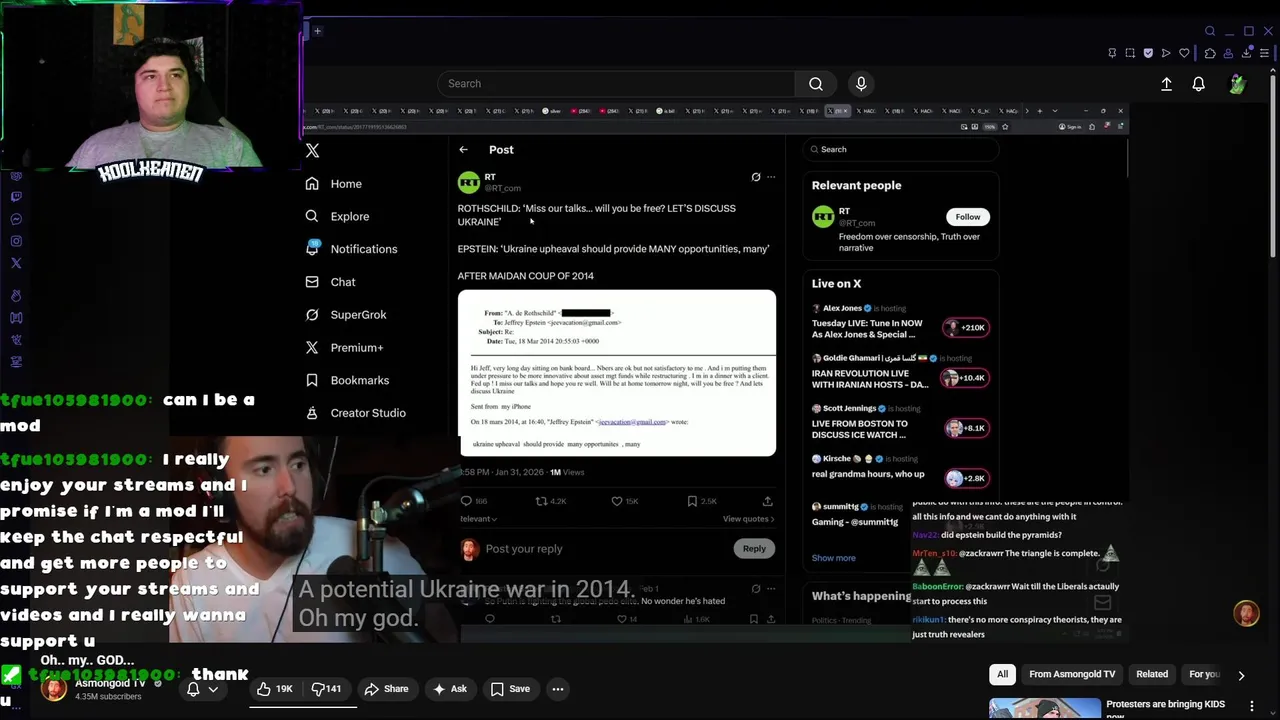This screenshot has width=1280, height=720.
Task: Share the YouTube video
Action: tap(386, 689)
